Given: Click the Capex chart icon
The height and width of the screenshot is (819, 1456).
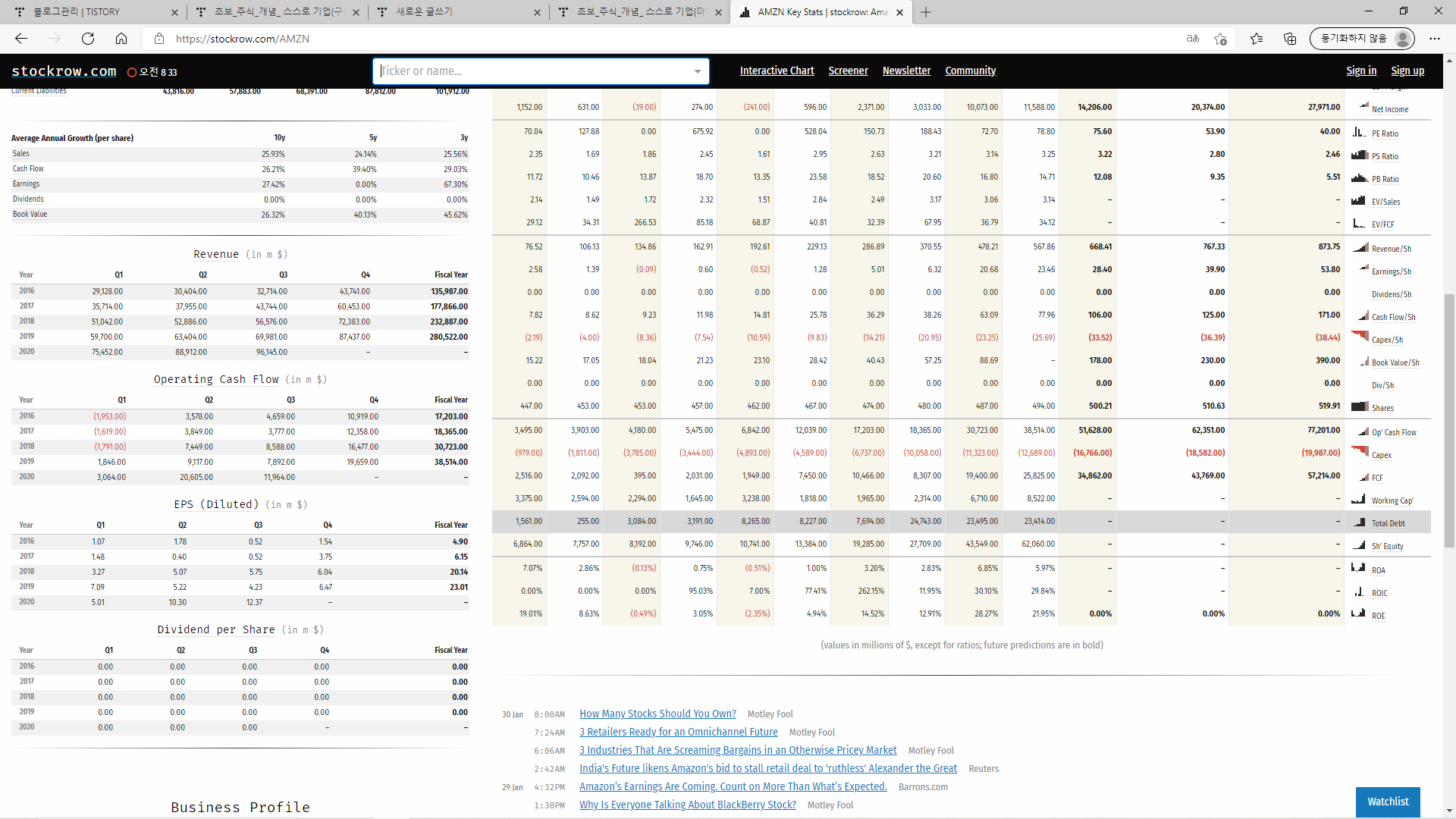Looking at the screenshot, I should tap(1360, 453).
